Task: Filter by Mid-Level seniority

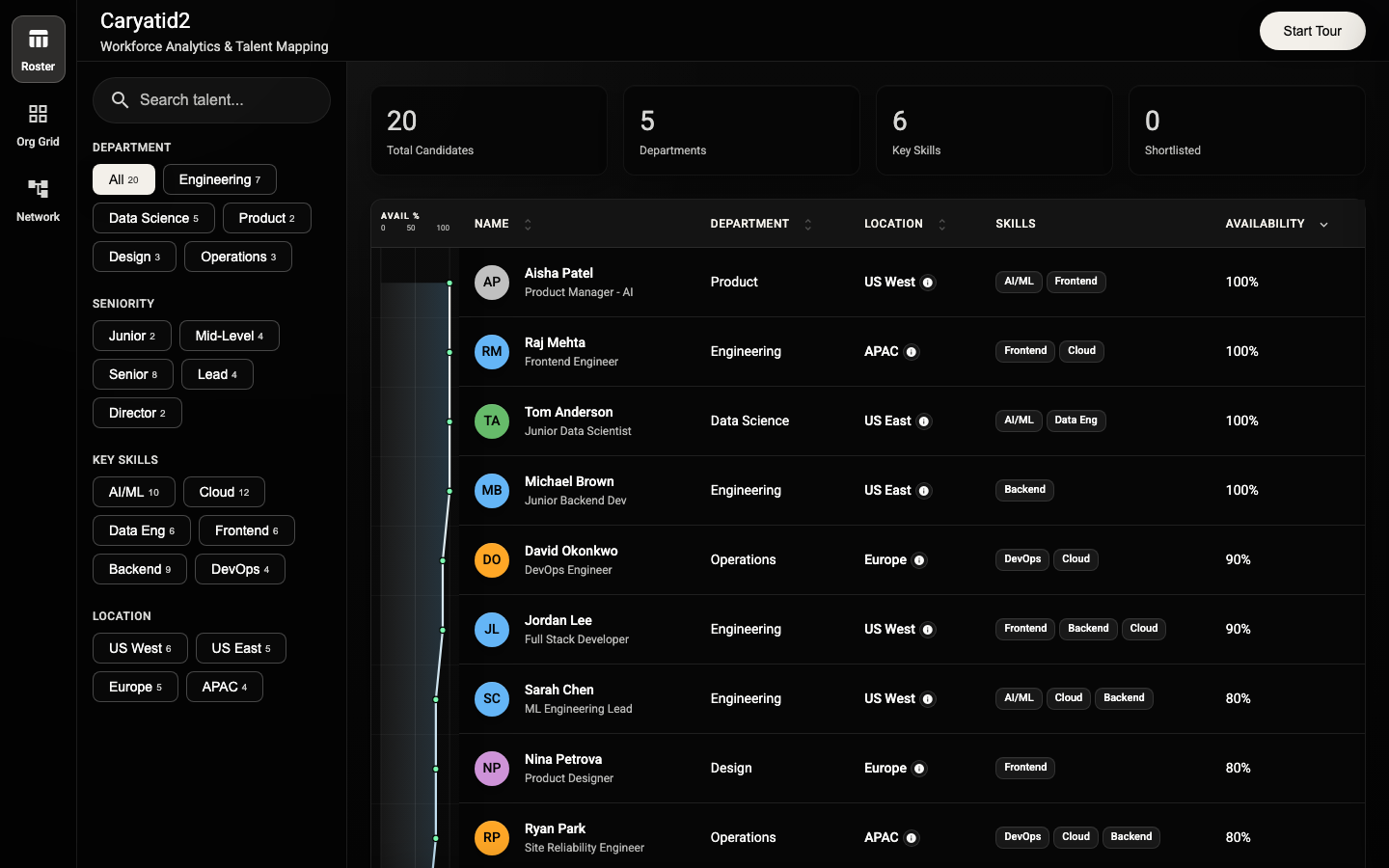Action: click(x=230, y=336)
